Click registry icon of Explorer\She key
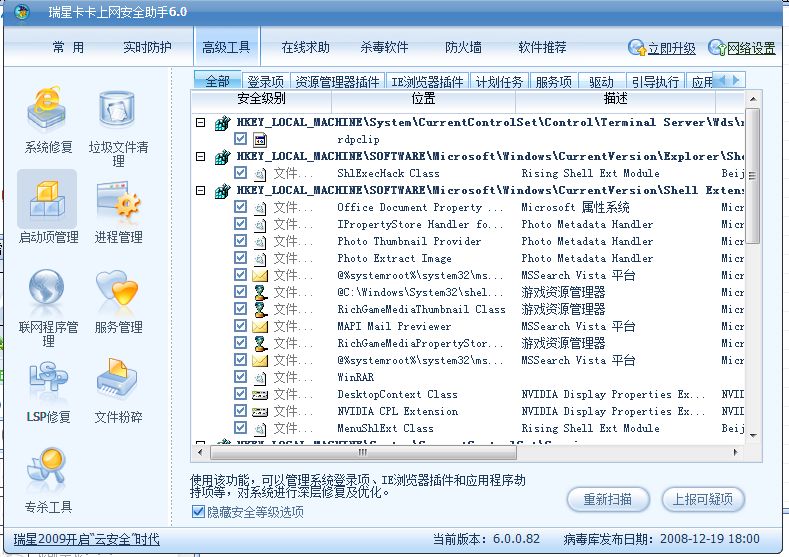This screenshot has width=789, height=557. [222, 156]
